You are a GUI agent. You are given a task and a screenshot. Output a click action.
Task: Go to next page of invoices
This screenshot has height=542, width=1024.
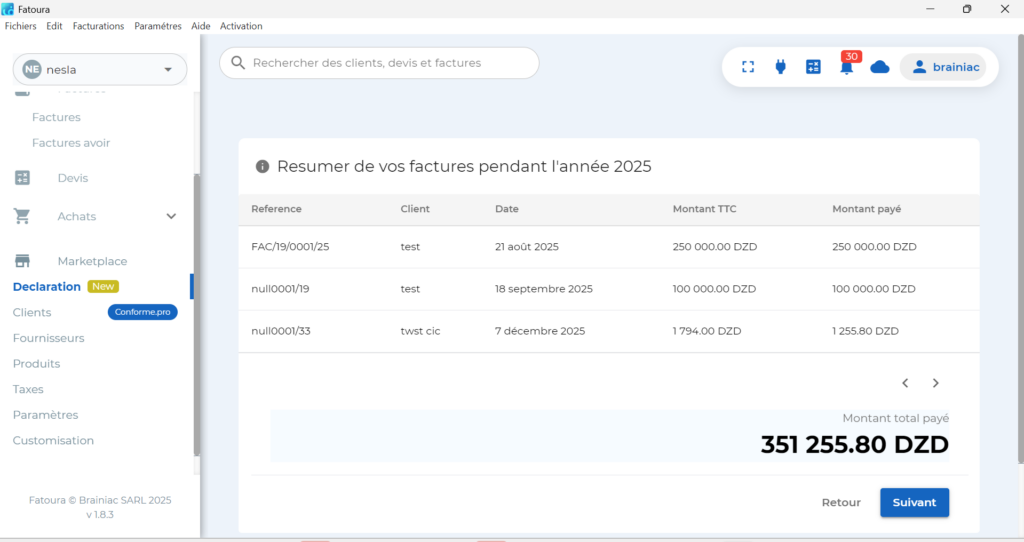click(x=936, y=383)
